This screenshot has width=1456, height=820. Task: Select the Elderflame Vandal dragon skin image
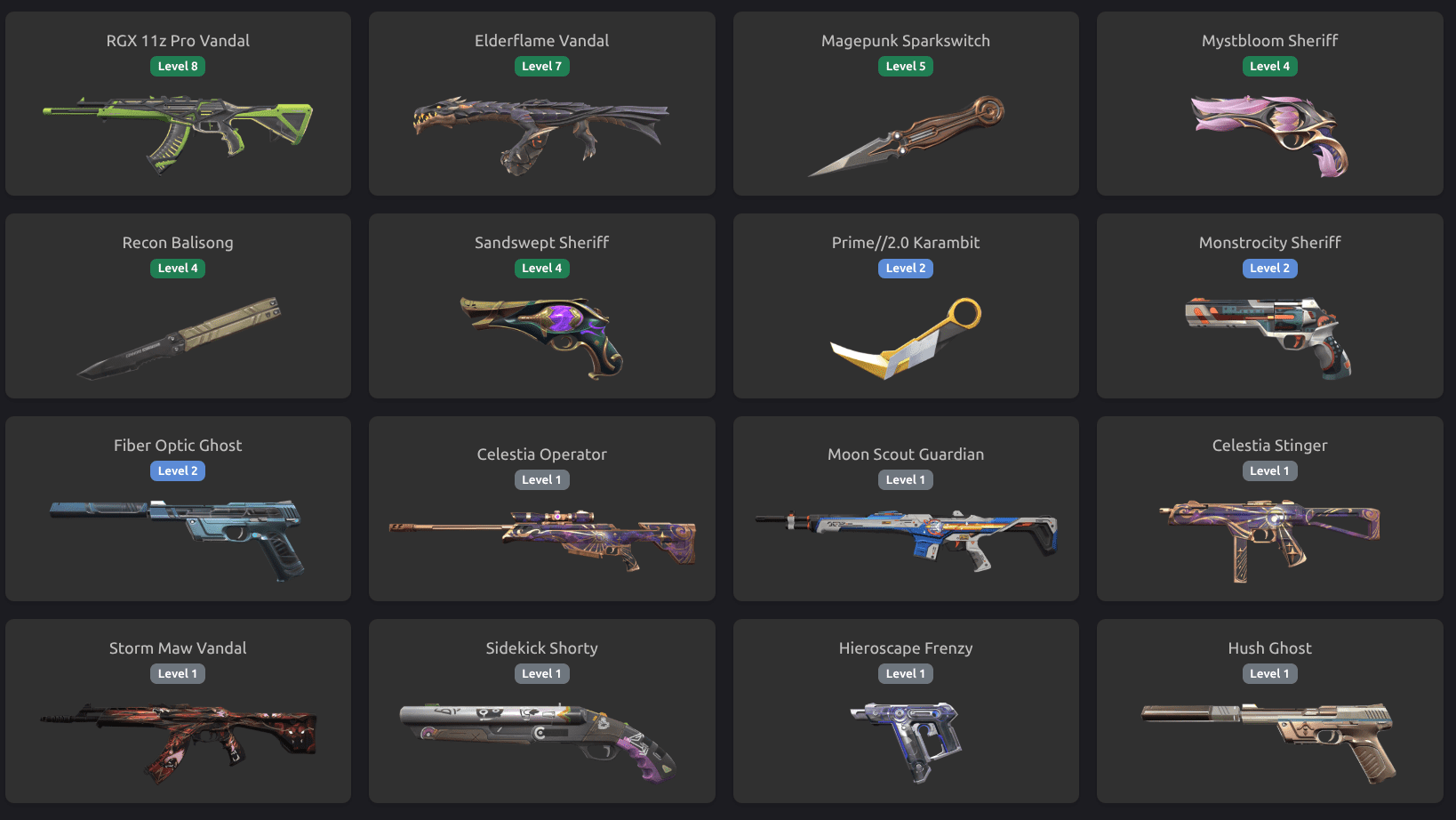pyautogui.click(x=541, y=135)
